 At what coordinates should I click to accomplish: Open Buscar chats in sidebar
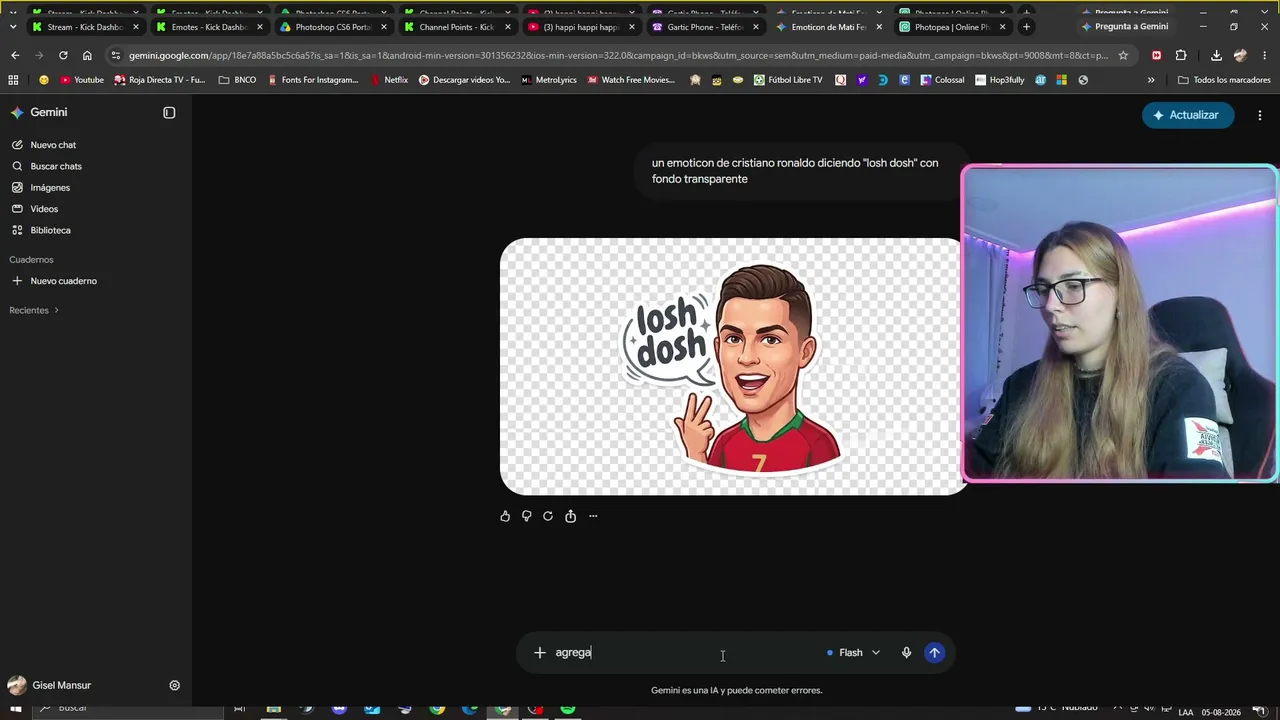(x=56, y=166)
